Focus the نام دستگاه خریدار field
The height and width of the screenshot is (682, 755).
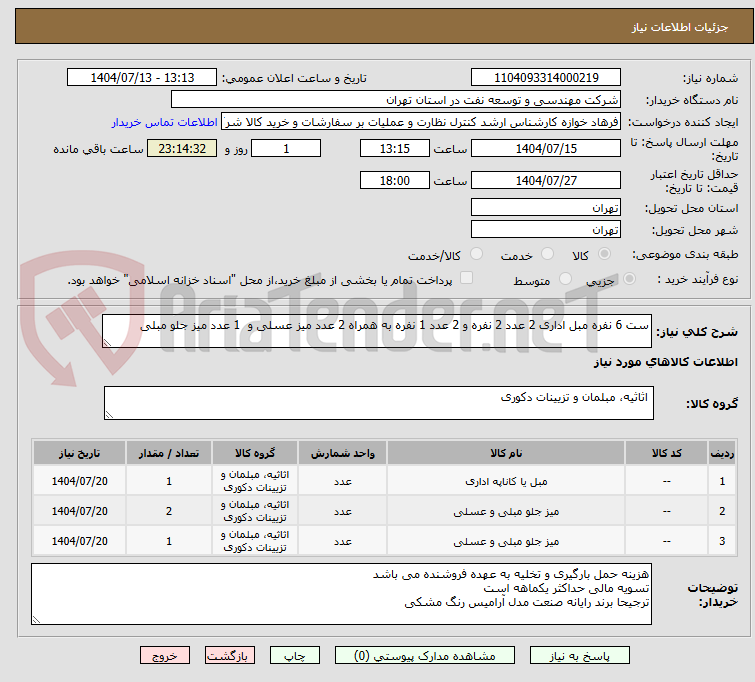coord(396,100)
